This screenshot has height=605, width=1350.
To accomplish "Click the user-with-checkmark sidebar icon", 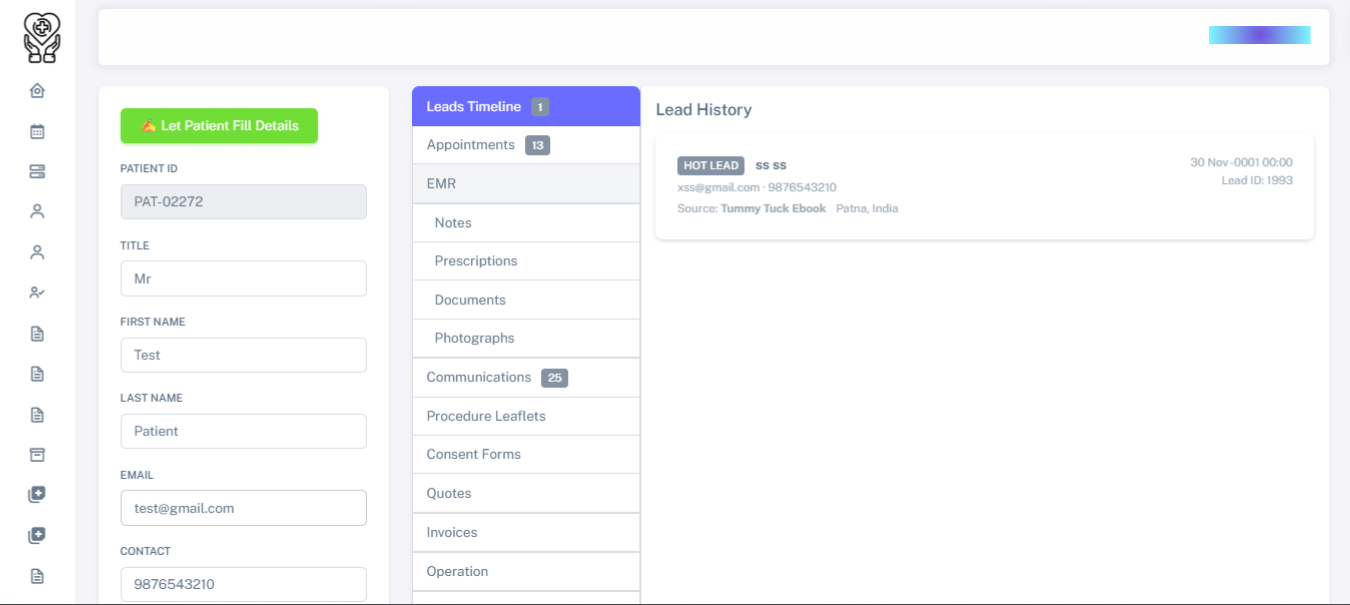I will [37, 293].
